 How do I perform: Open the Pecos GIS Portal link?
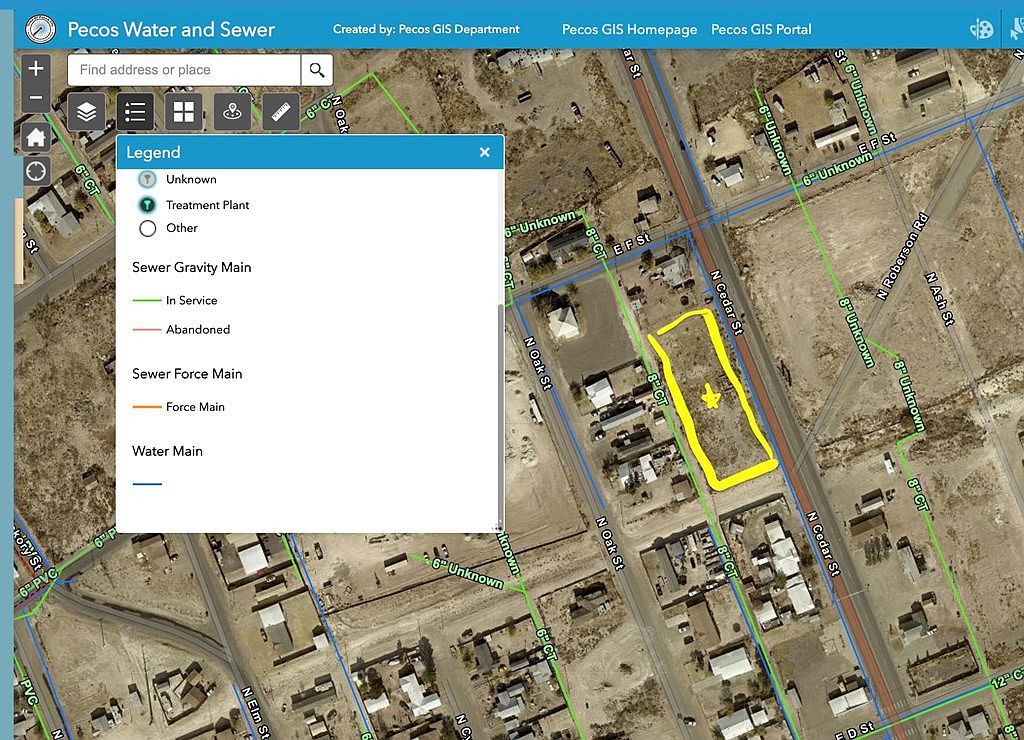[x=761, y=30]
